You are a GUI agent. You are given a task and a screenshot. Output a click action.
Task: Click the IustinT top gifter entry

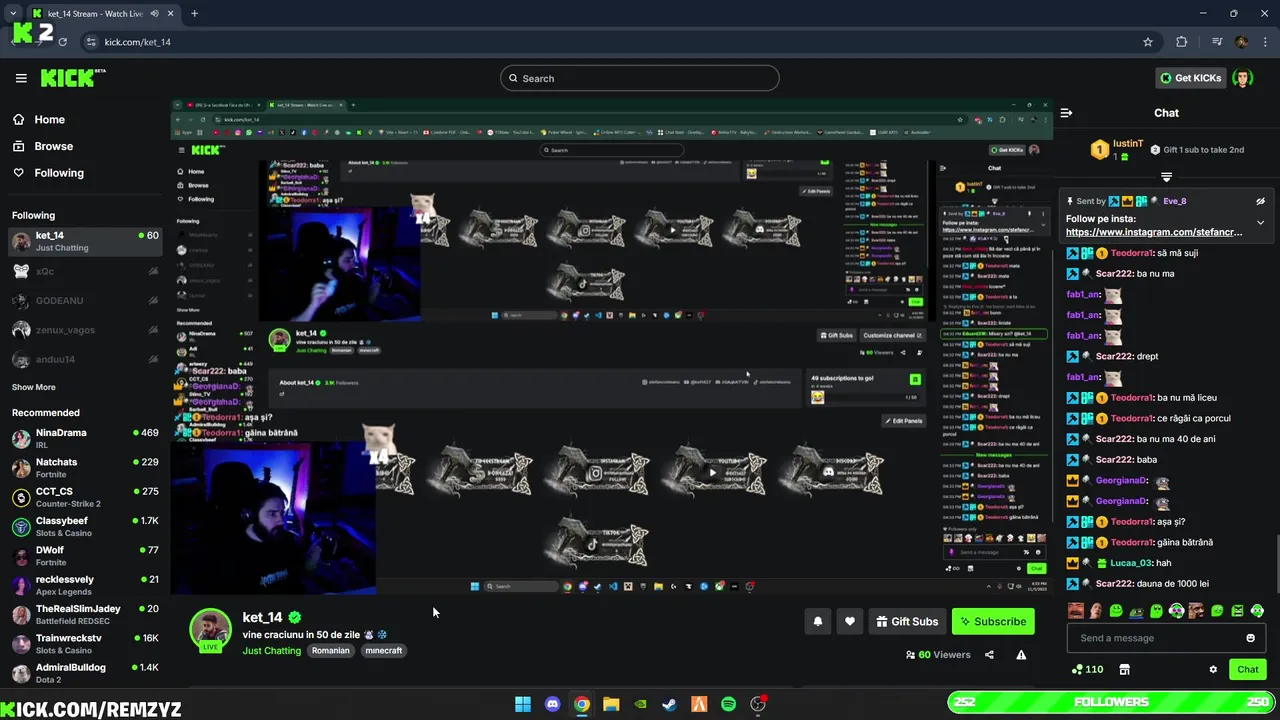tap(1116, 150)
